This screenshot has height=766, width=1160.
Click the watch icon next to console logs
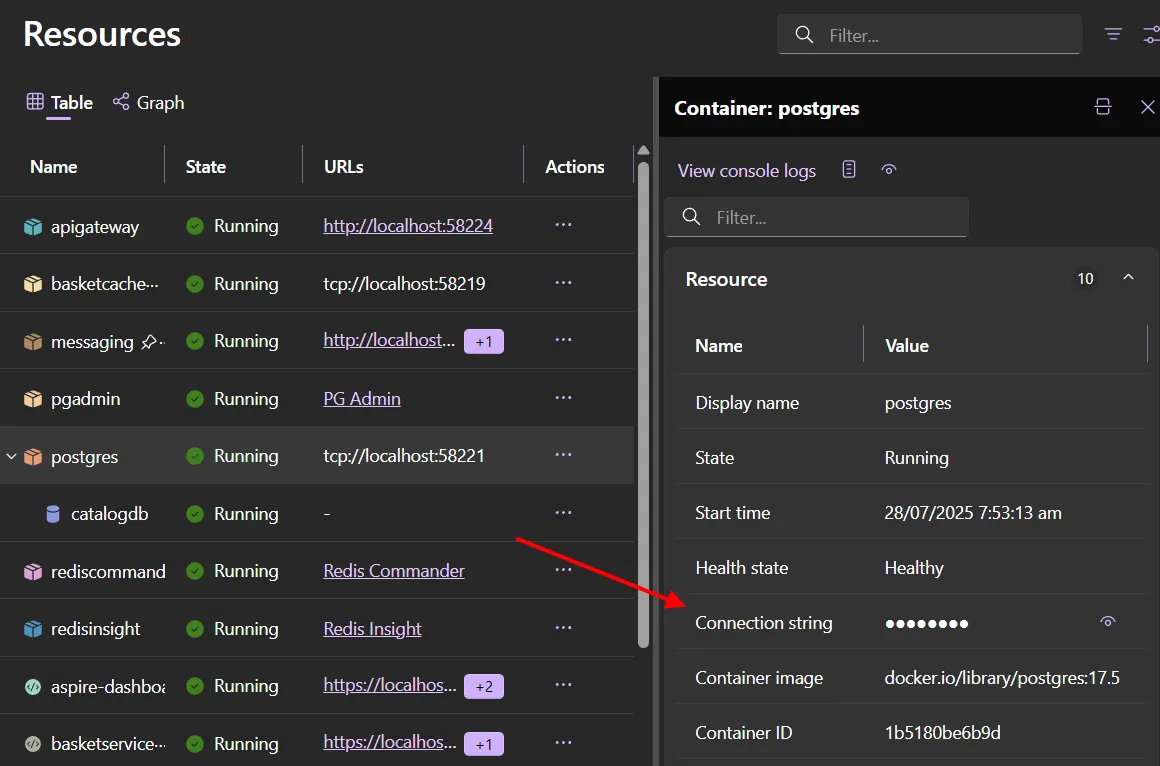888,170
